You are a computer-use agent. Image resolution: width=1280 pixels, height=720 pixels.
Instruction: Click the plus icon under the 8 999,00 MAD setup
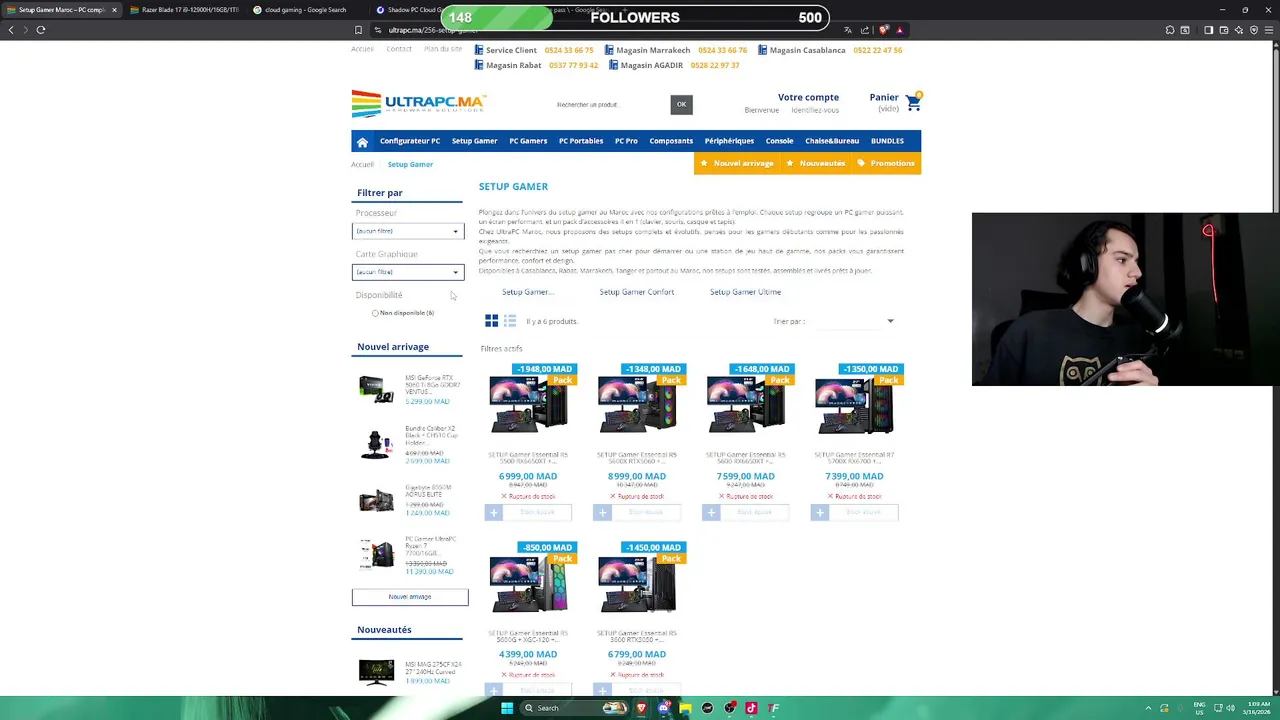tap(602, 512)
